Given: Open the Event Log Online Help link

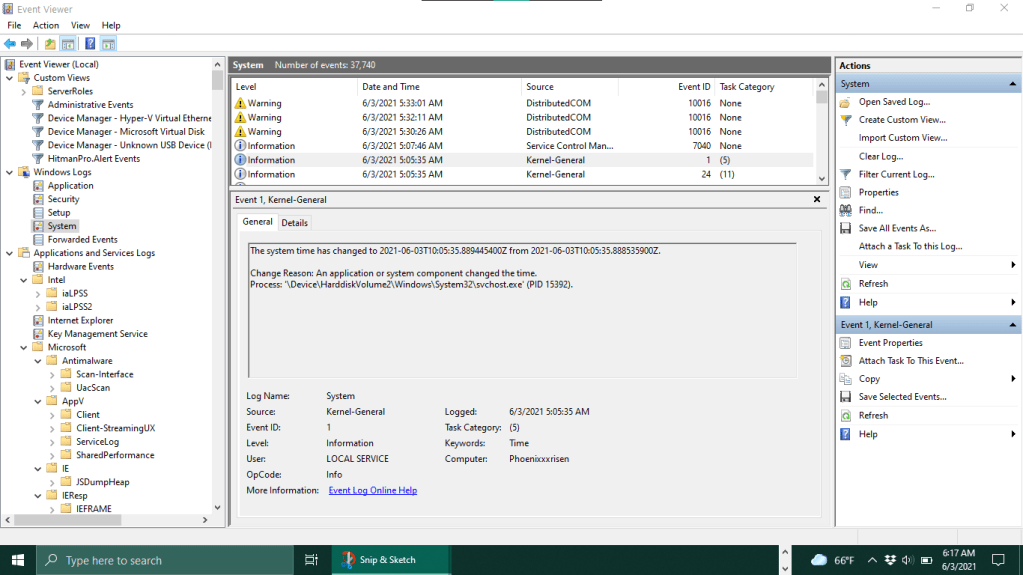Looking at the screenshot, I should click(x=372, y=490).
